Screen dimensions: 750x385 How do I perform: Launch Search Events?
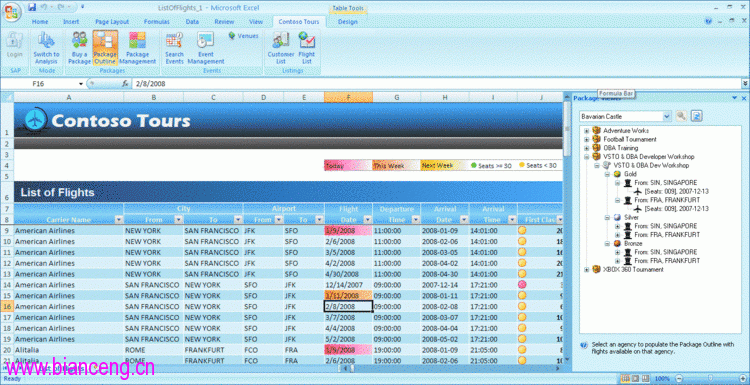click(x=174, y=48)
